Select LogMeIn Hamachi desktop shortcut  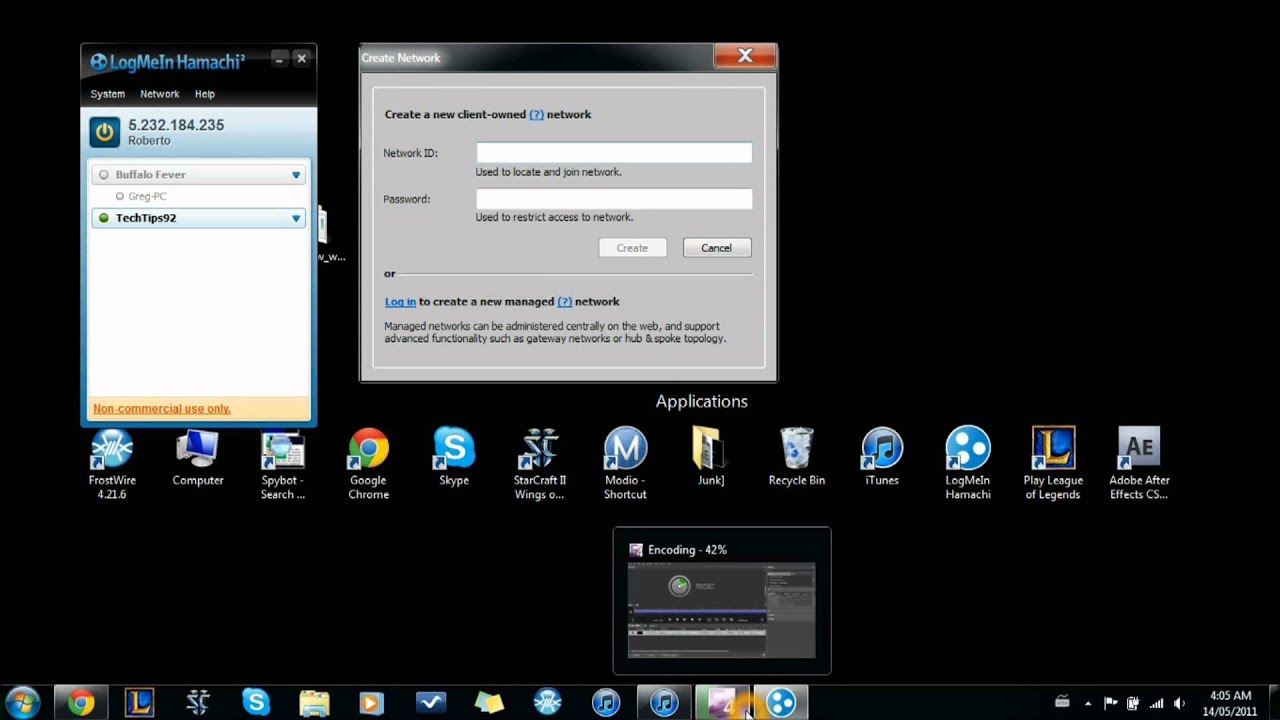pyautogui.click(x=967, y=463)
